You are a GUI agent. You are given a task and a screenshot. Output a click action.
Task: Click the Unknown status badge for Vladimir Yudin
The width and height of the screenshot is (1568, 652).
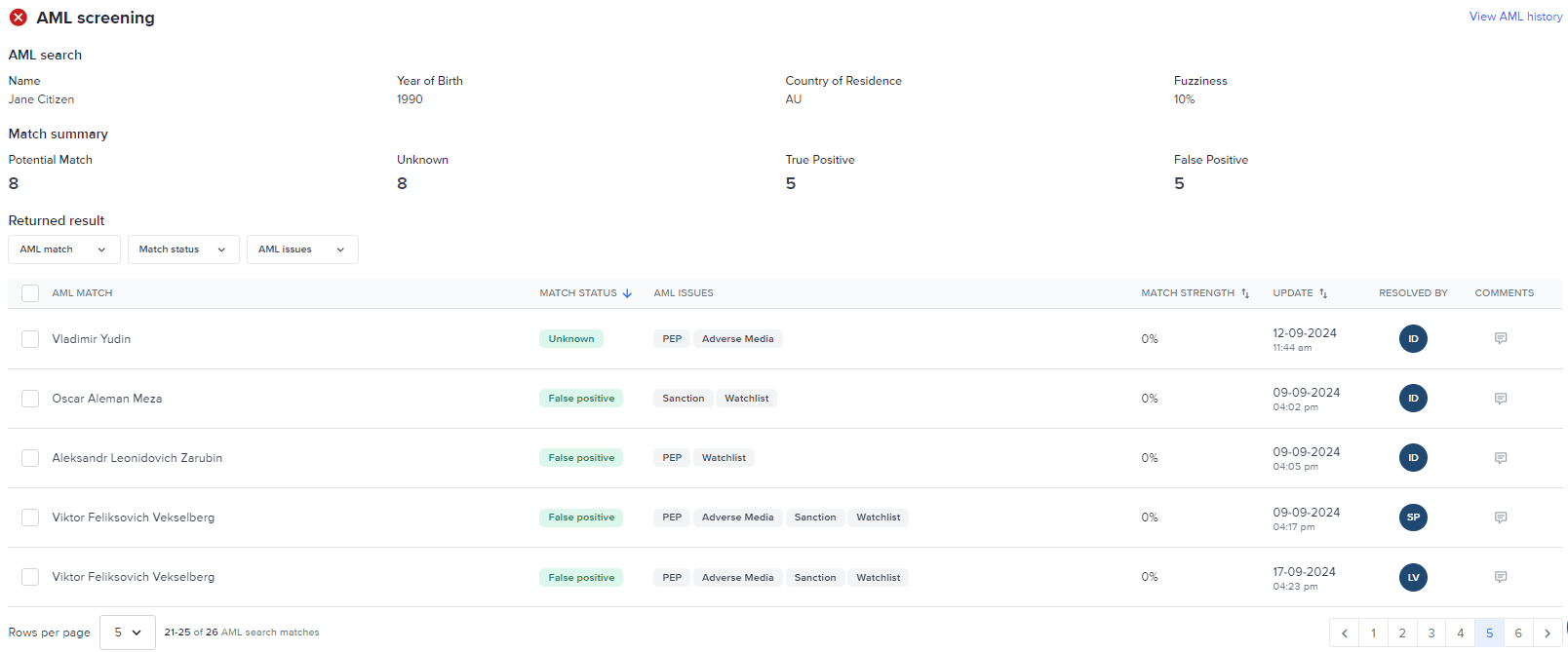click(x=571, y=339)
